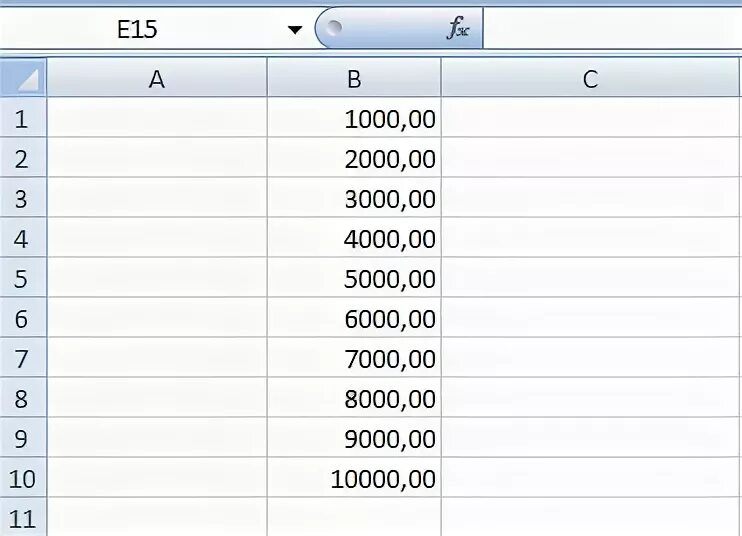Select column A header
Image resolution: width=742 pixels, height=536 pixels.
(x=157, y=78)
